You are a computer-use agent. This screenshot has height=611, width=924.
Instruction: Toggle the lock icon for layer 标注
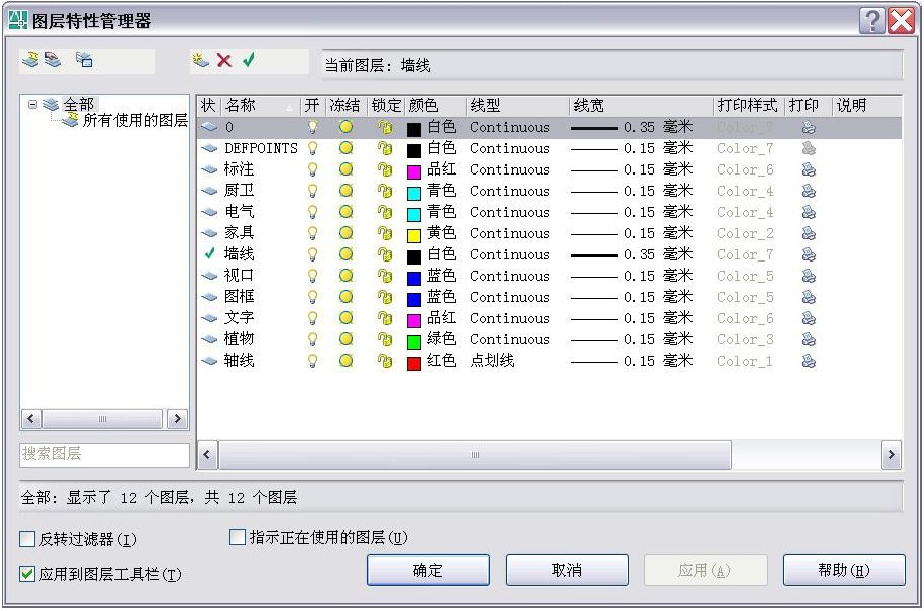coord(385,170)
